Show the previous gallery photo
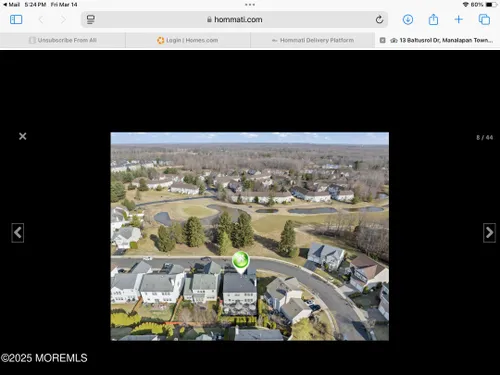 pyautogui.click(x=18, y=233)
